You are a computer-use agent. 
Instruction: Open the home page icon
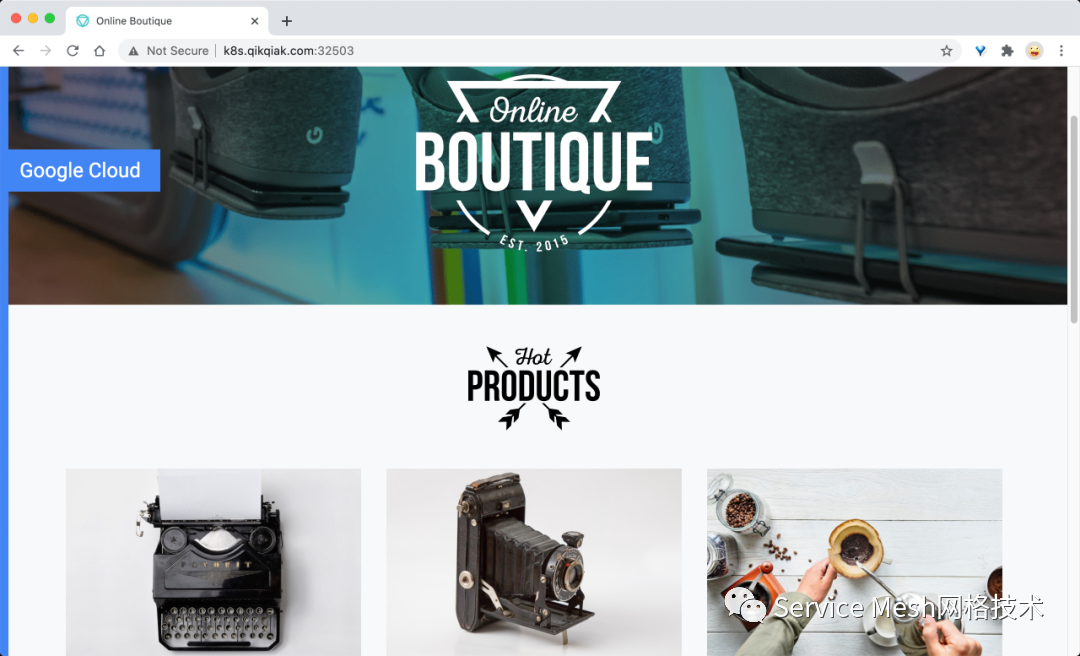click(x=99, y=50)
